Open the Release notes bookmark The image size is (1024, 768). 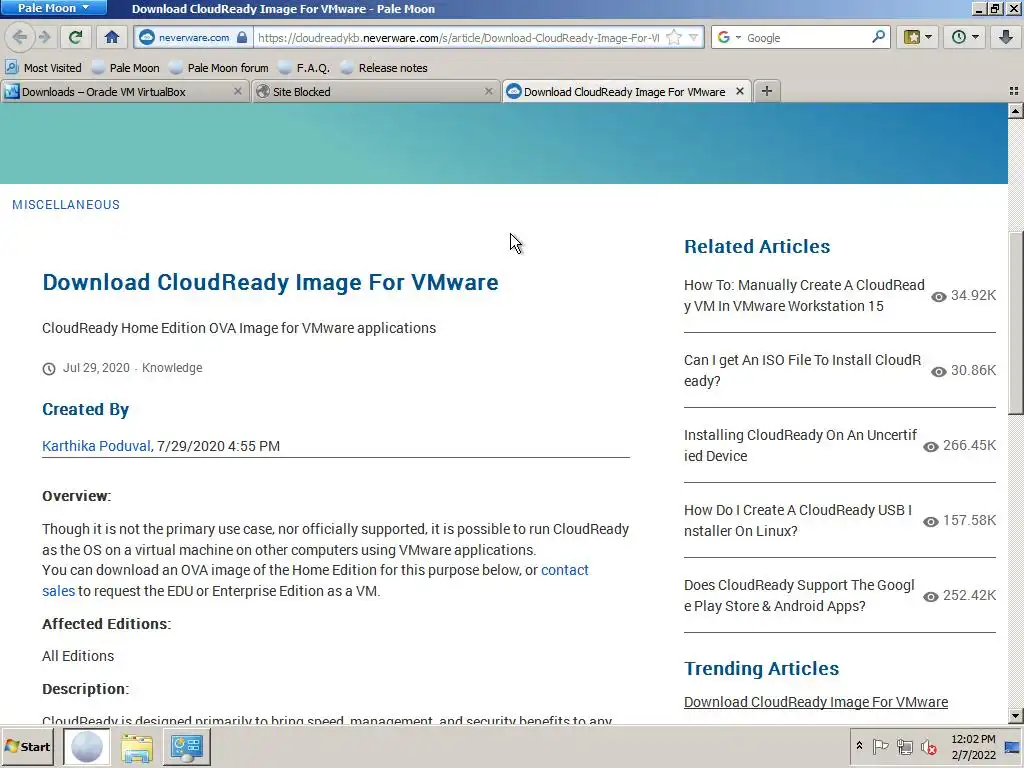pos(384,67)
